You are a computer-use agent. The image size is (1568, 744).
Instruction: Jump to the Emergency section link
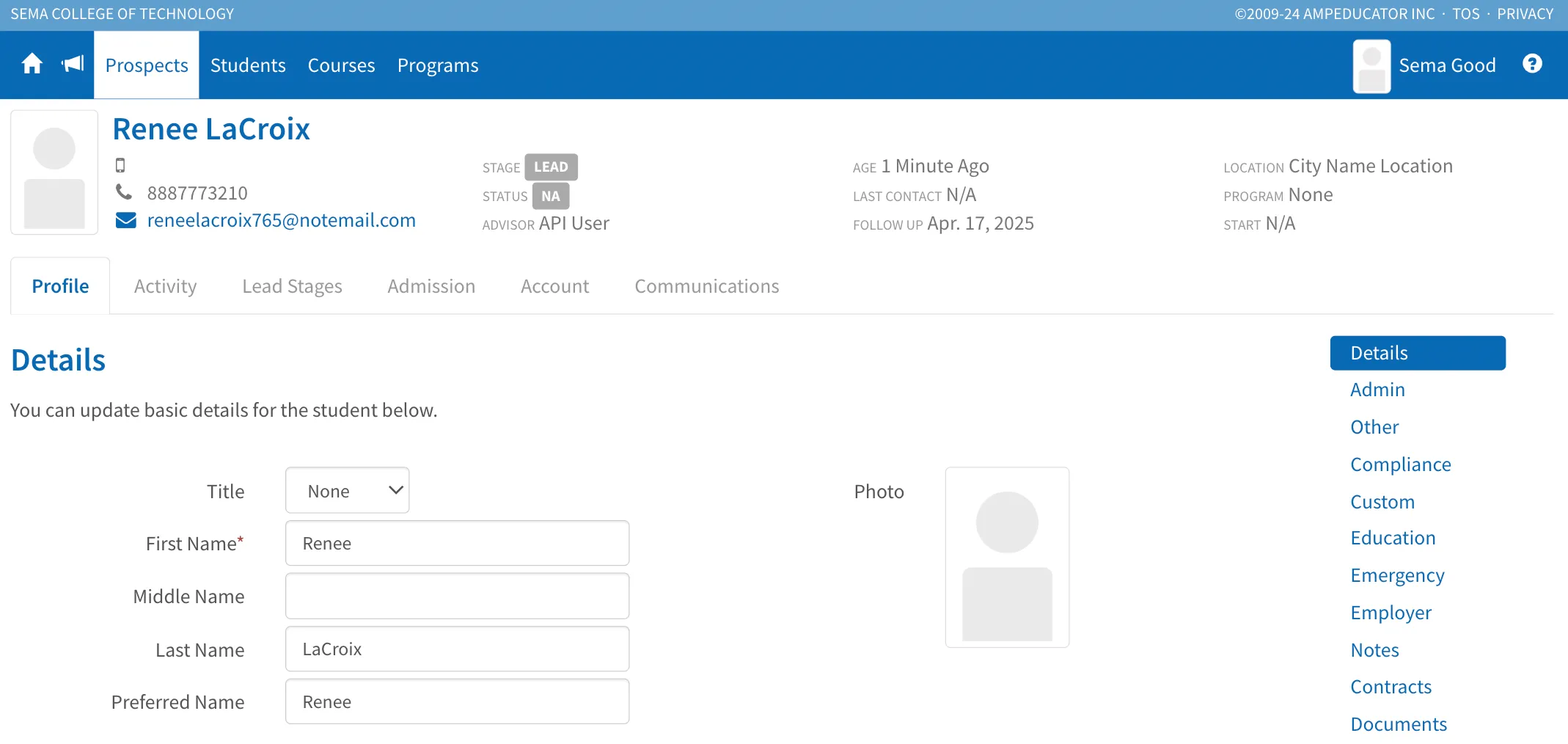(x=1397, y=575)
